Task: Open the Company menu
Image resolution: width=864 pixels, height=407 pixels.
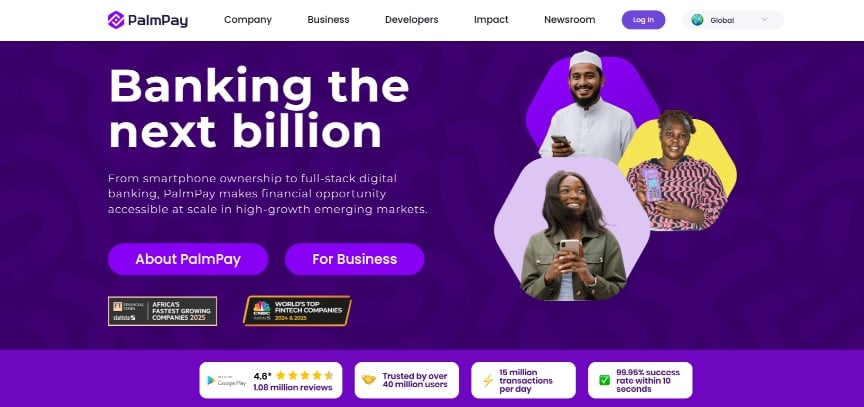Action: pos(248,20)
